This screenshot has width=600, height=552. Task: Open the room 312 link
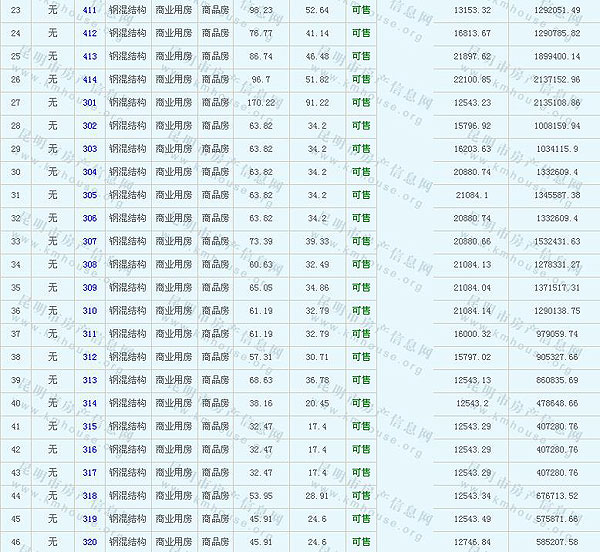pyautogui.click(x=90, y=357)
